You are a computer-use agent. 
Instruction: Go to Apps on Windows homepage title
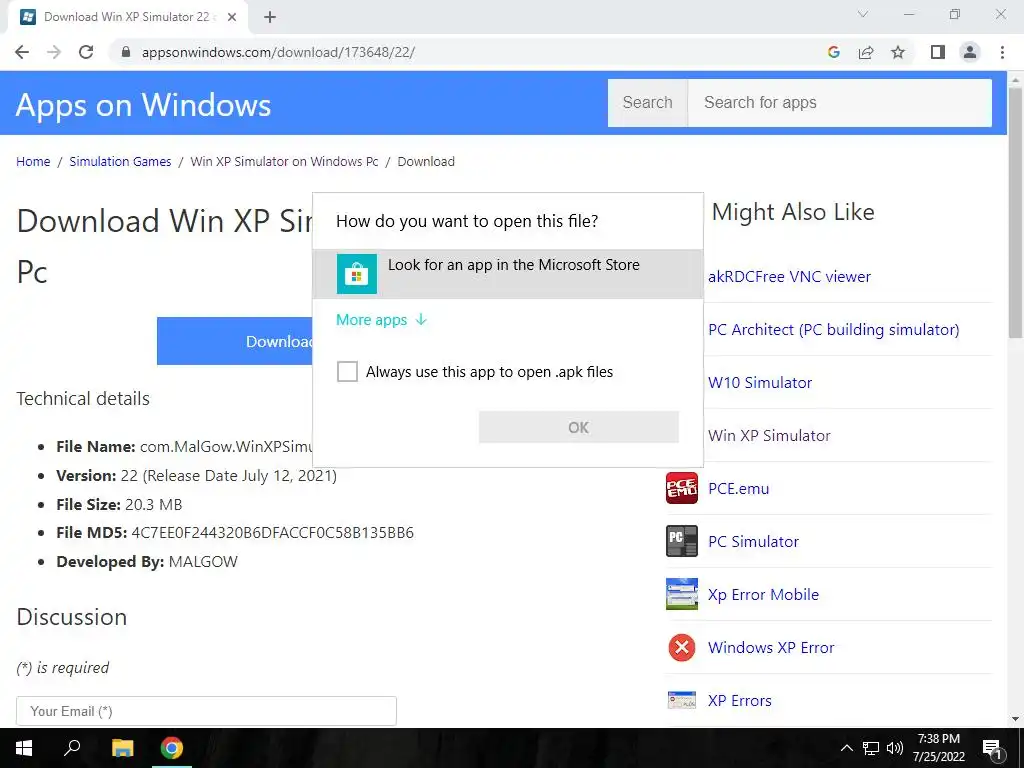tap(143, 104)
